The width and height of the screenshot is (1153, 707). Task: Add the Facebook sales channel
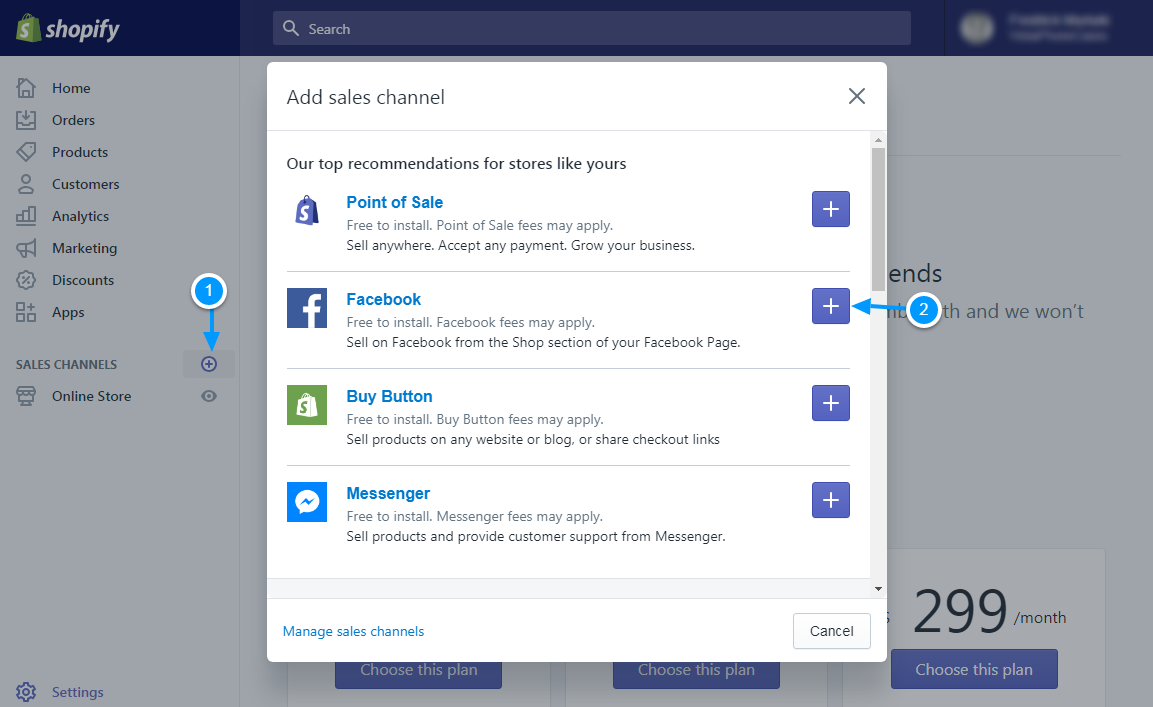click(x=831, y=306)
